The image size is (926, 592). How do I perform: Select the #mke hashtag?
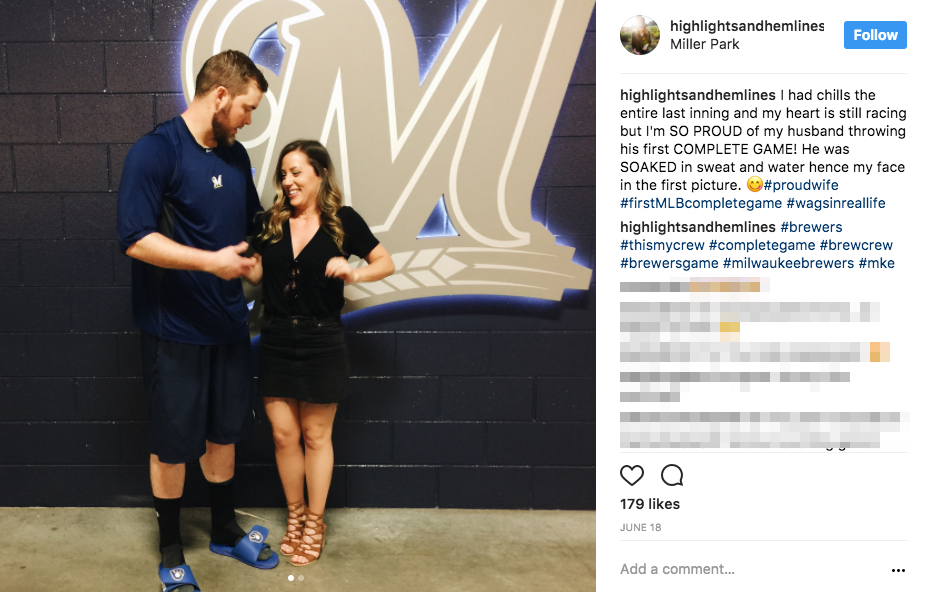(x=876, y=263)
